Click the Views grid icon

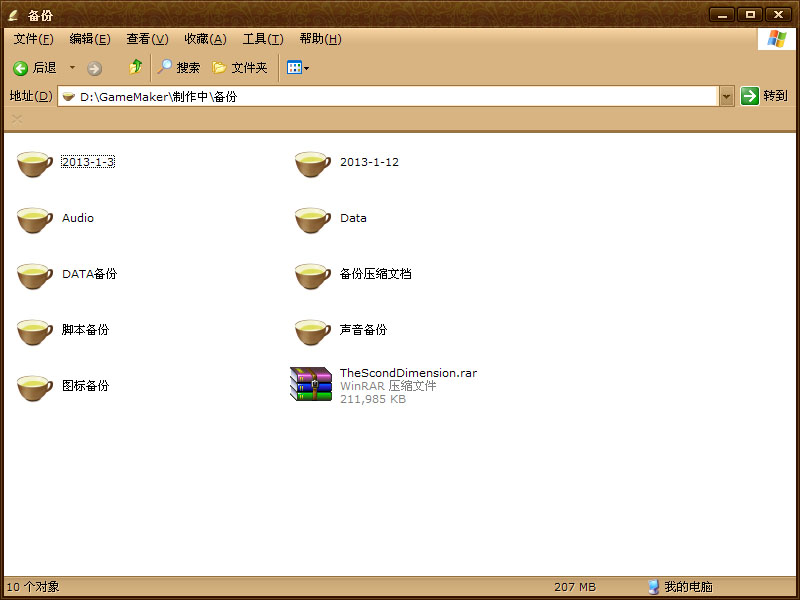294,67
